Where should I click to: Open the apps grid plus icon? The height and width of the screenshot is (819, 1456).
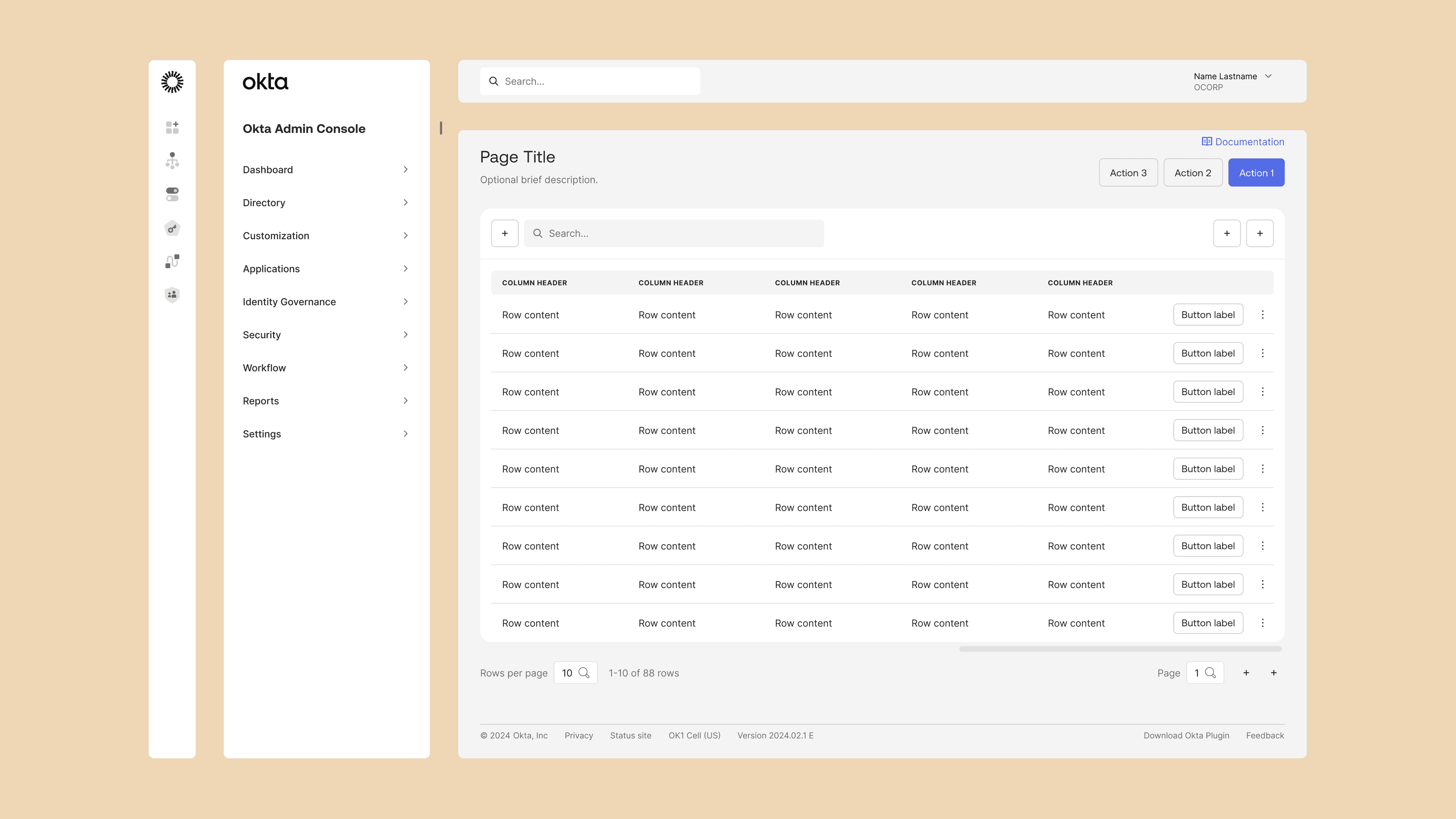click(172, 128)
